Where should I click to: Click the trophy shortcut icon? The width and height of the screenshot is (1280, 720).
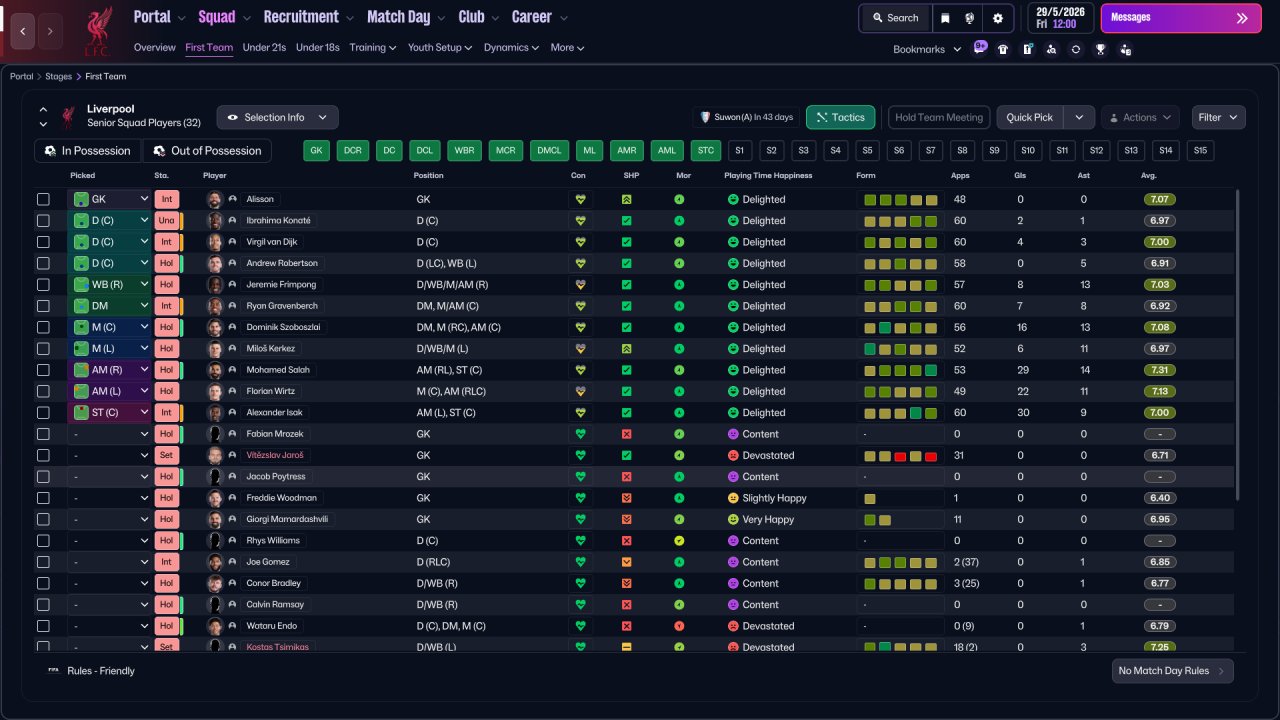tap(1100, 49)
